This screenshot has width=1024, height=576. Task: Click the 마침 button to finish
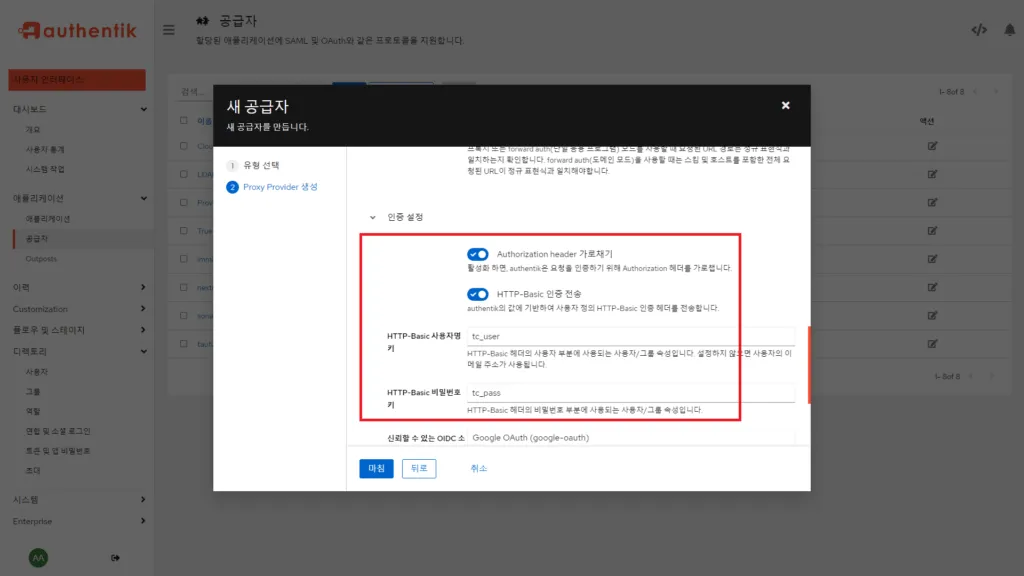coord(375,468)
